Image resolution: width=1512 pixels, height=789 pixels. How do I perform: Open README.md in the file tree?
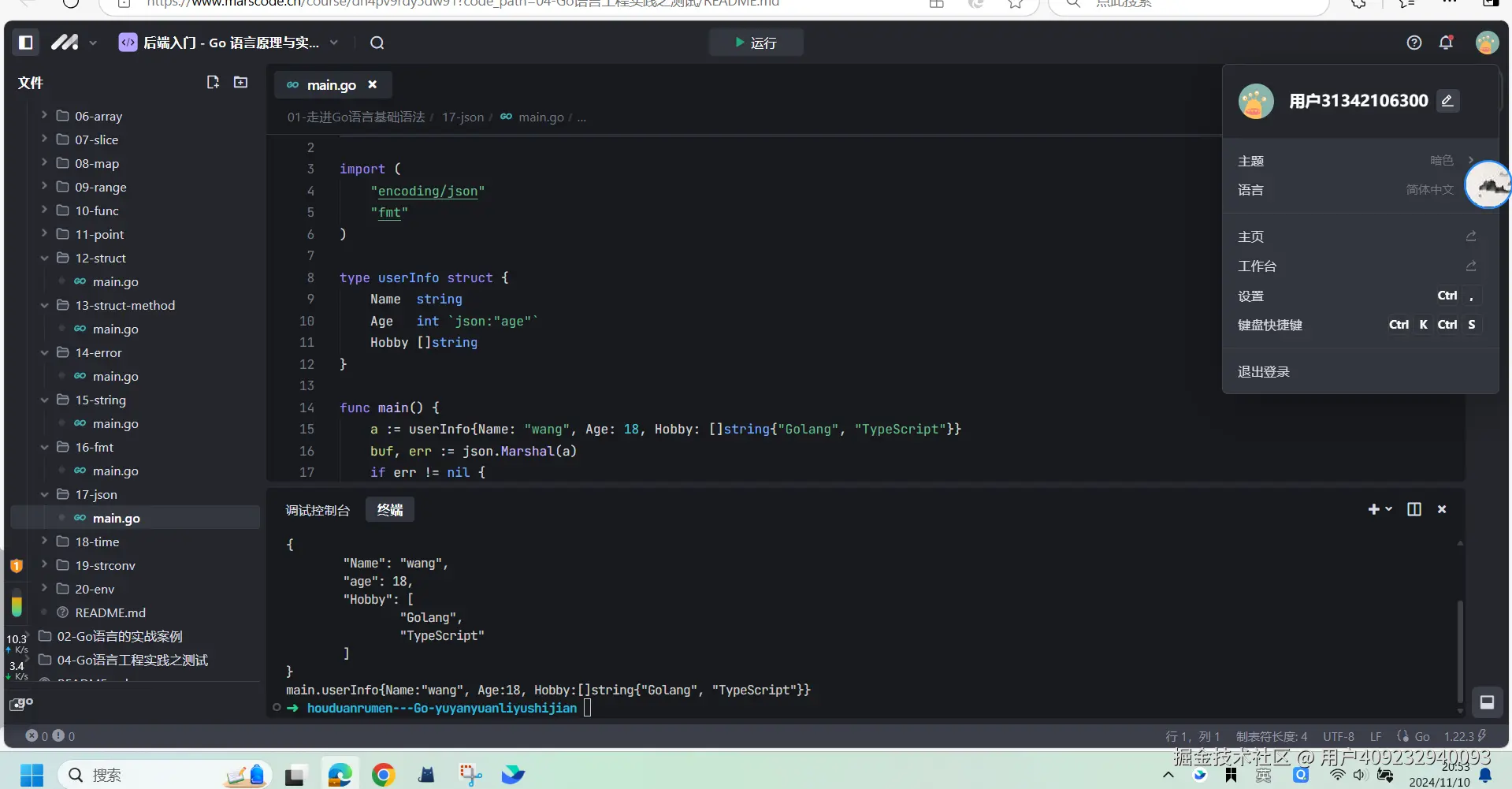110,612
